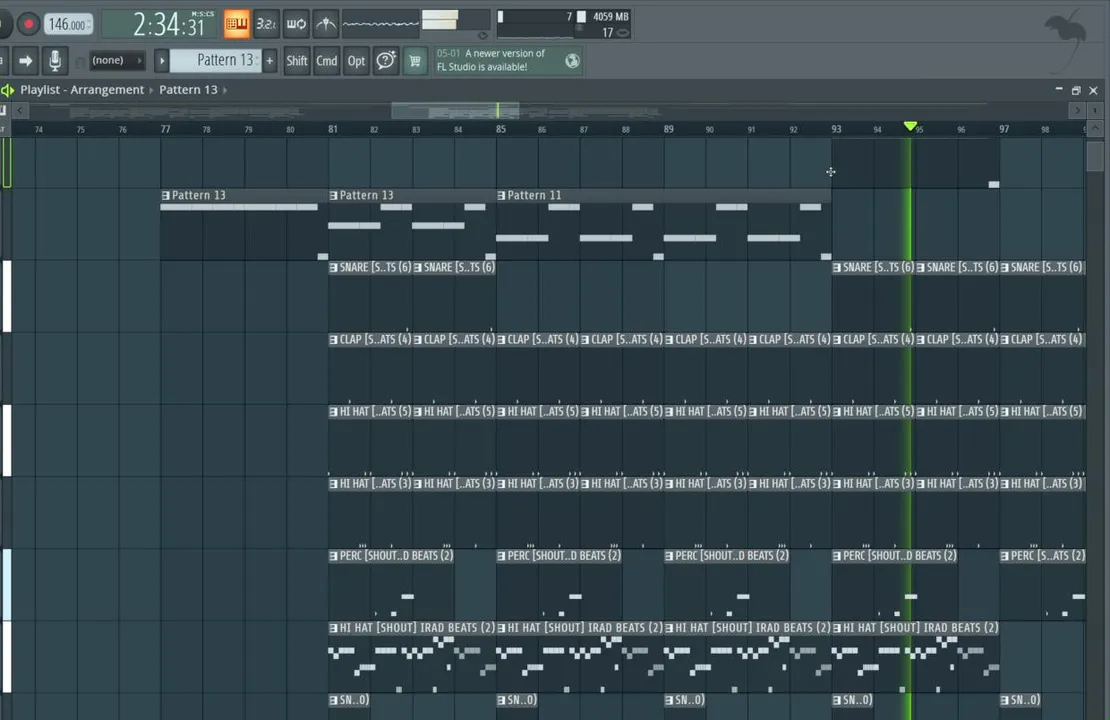The width and height of the screenshot is (1110, 720).
Task: Click the red Record button
Action: click(x=28, y=24)
